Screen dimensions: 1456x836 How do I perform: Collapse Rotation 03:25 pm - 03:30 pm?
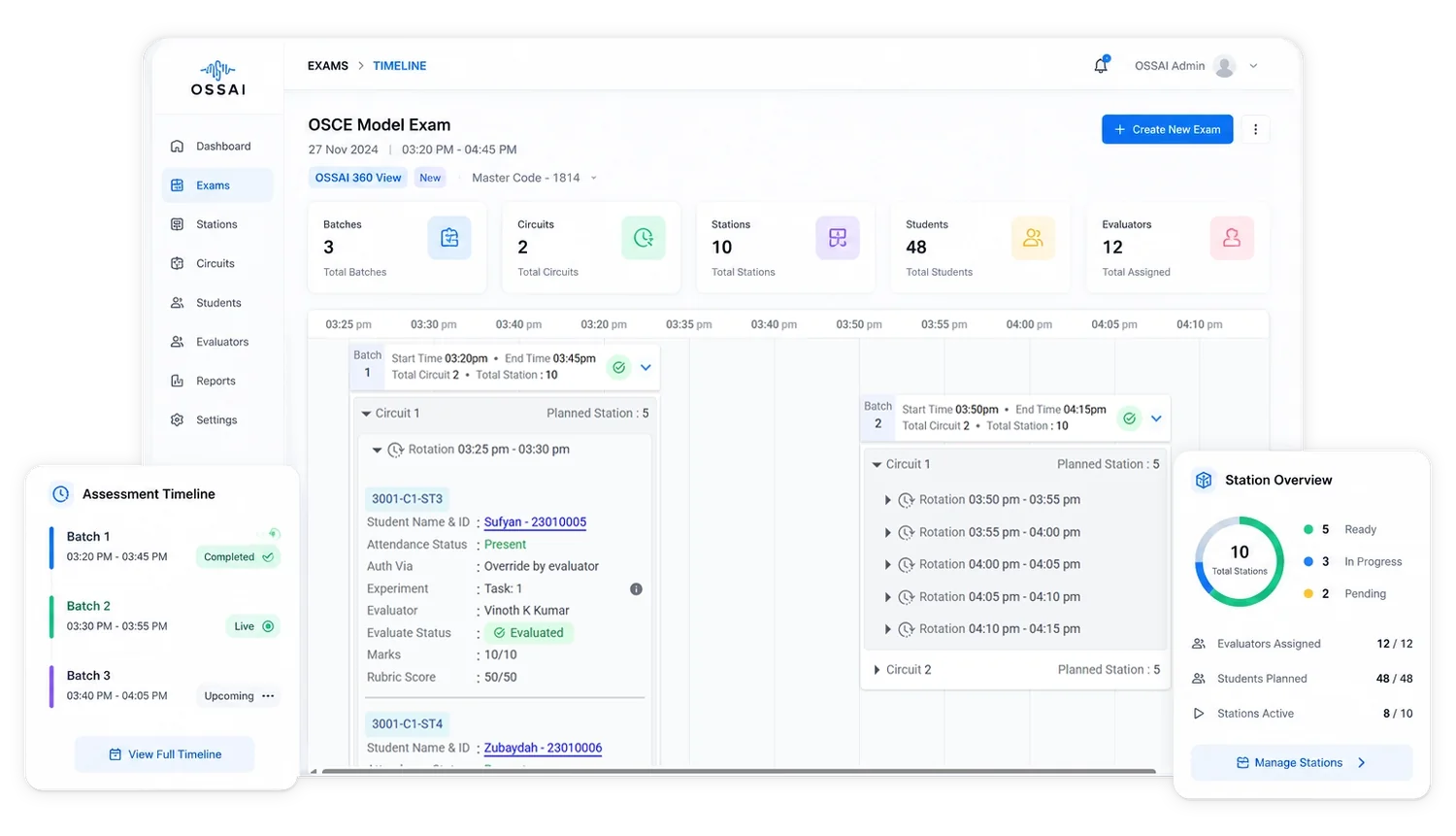coord(378,450)
